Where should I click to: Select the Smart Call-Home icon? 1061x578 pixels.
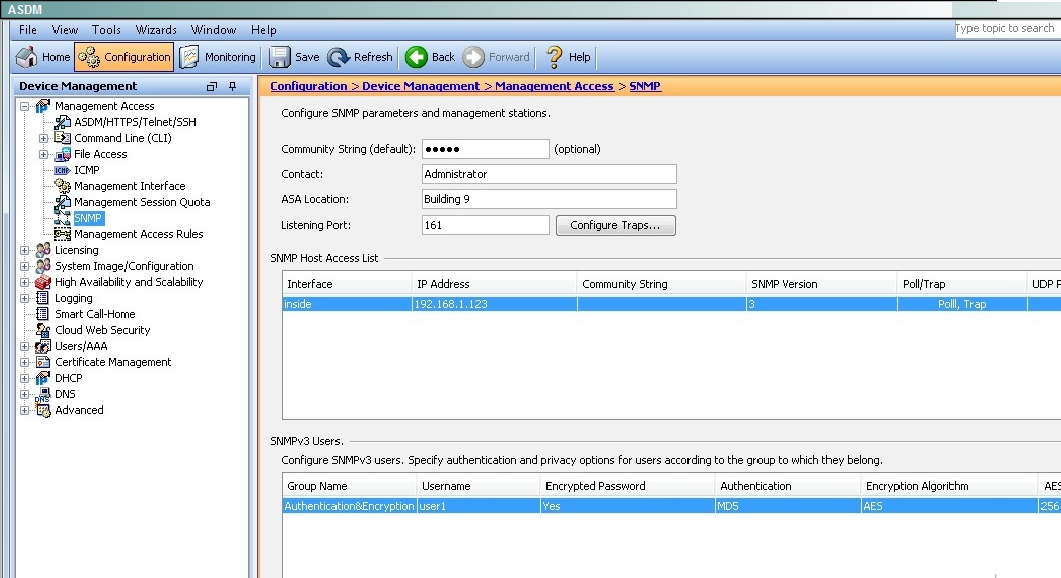(43, 314)
